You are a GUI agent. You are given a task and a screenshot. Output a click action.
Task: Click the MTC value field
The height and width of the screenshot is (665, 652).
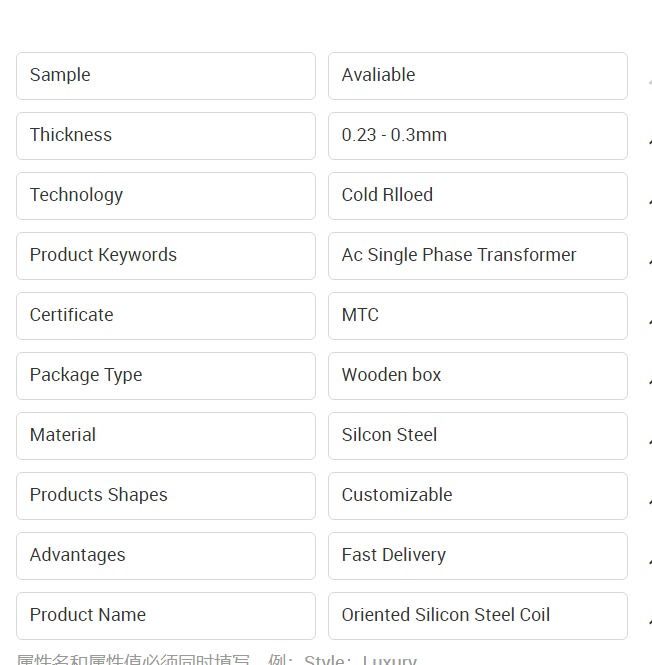(x=478, y=316)
